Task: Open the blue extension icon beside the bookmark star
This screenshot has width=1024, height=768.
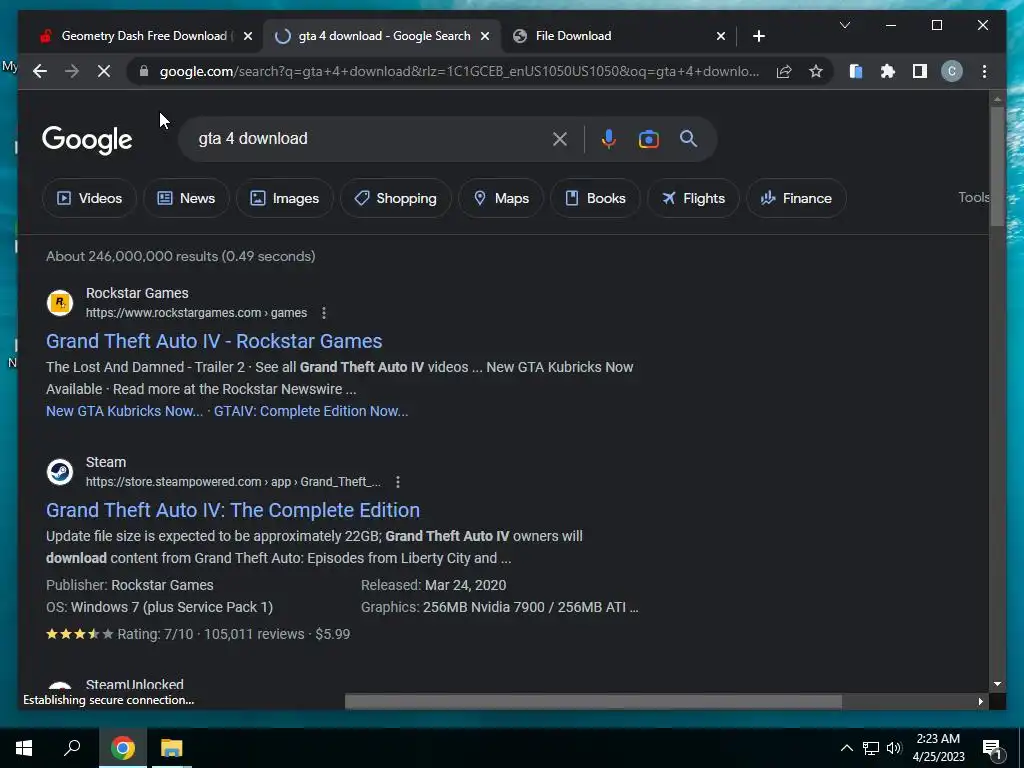Action: coord(856,71)
